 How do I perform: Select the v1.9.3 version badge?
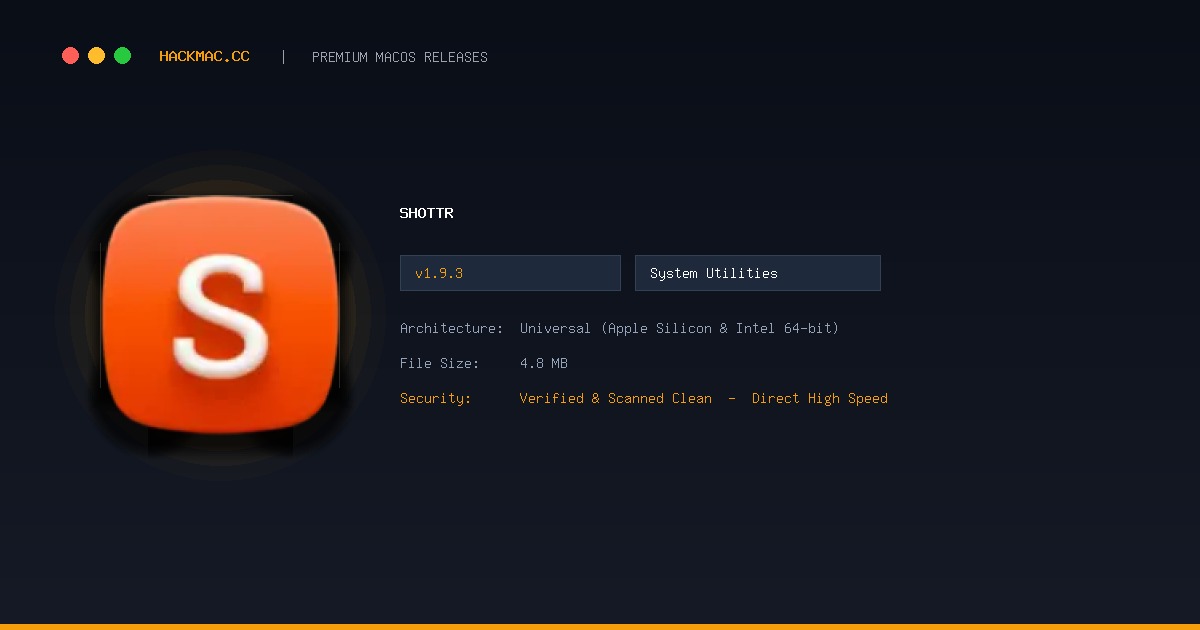click(510, 273)
